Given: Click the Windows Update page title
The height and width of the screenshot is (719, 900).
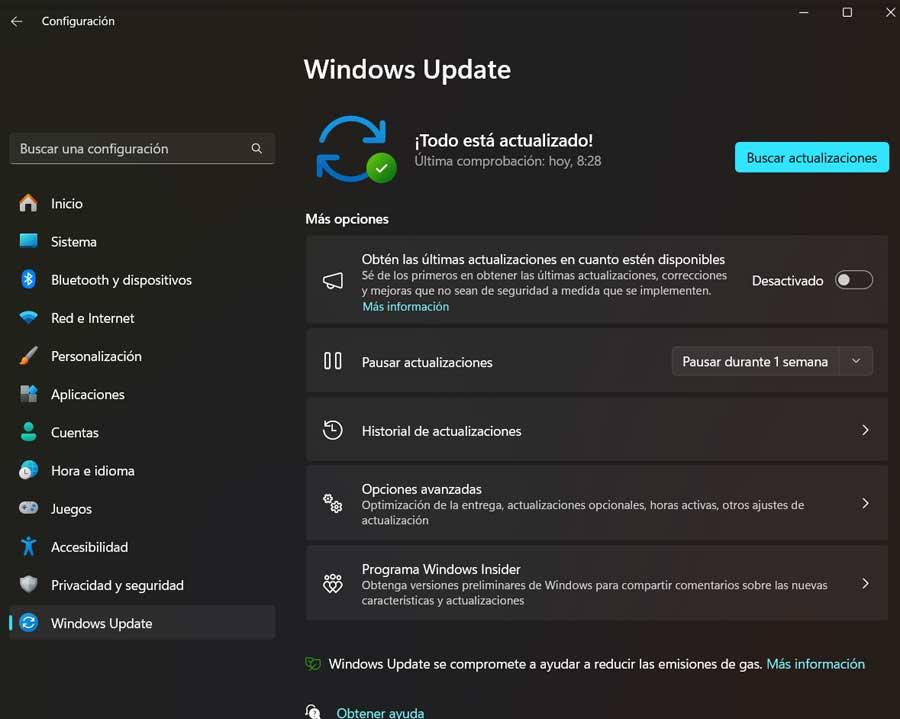Looking at the screenshot, I should click(x=407, y=69).
